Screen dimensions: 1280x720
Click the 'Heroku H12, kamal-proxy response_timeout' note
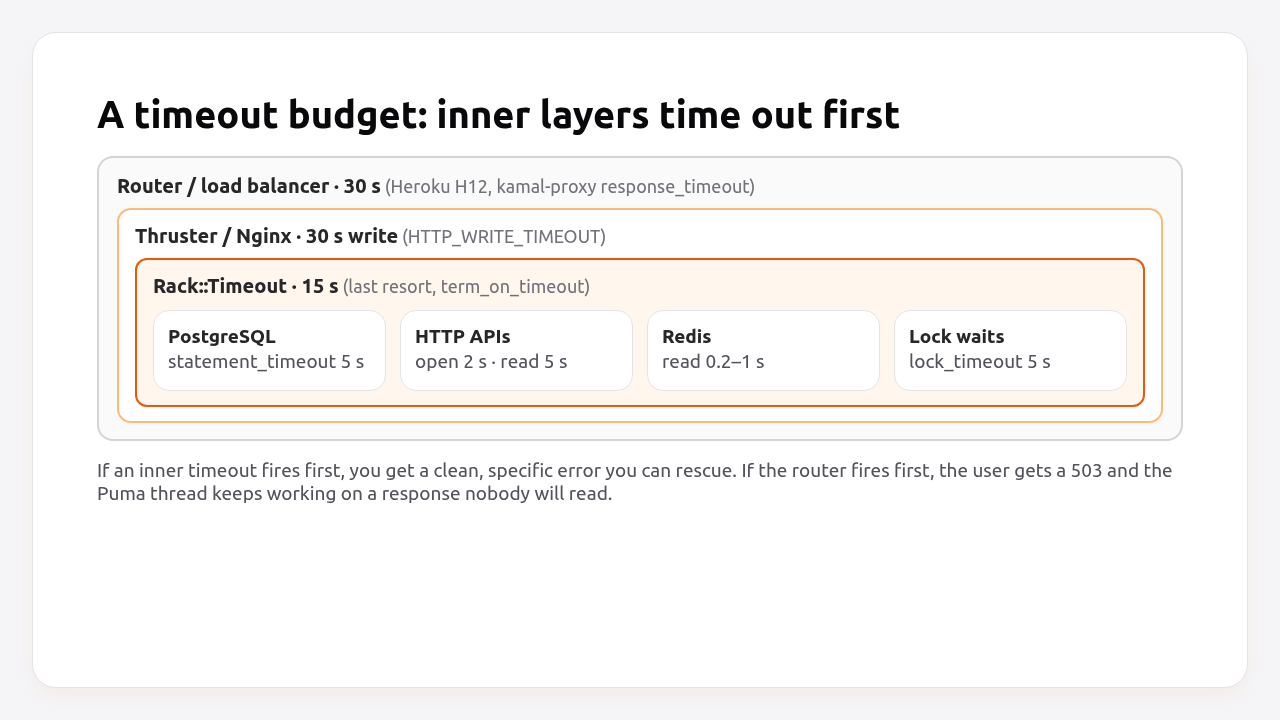tap(570, 187)
